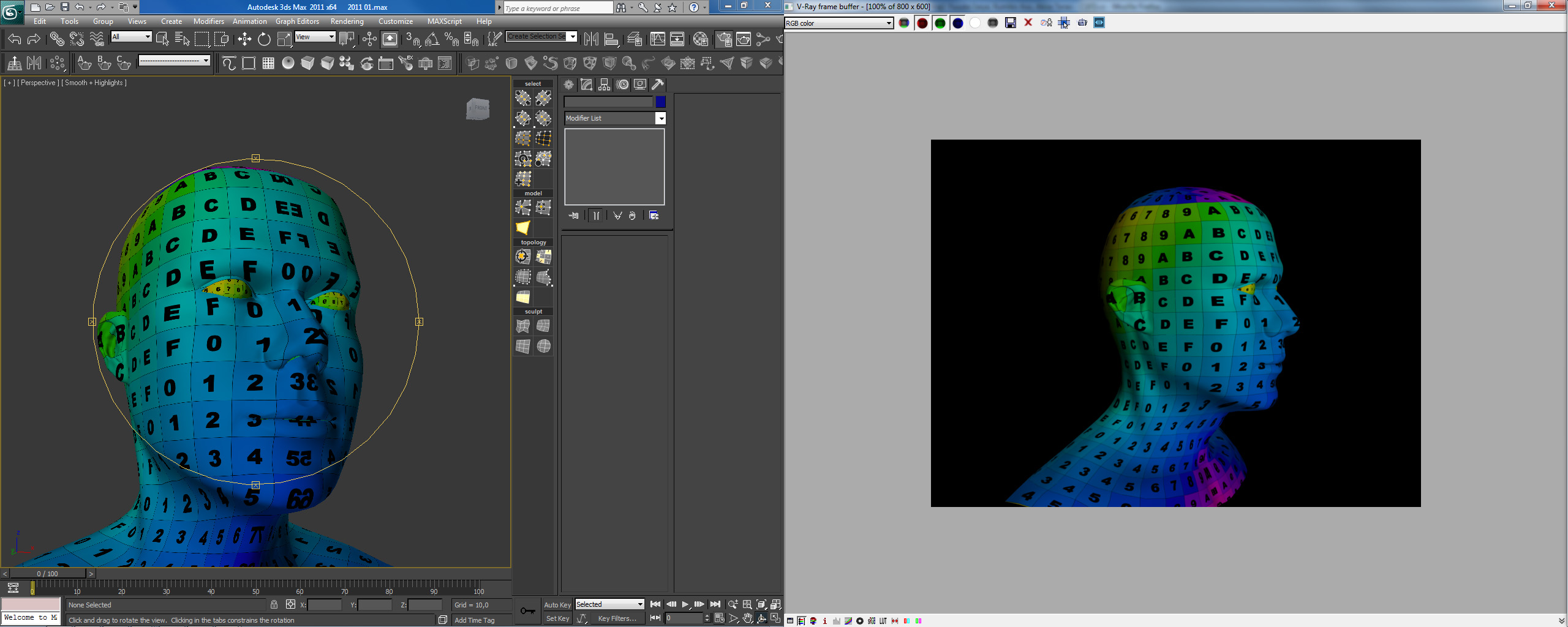Click the Set Key button
This screenshot has width=1568, height=627.
coord(557,618)
